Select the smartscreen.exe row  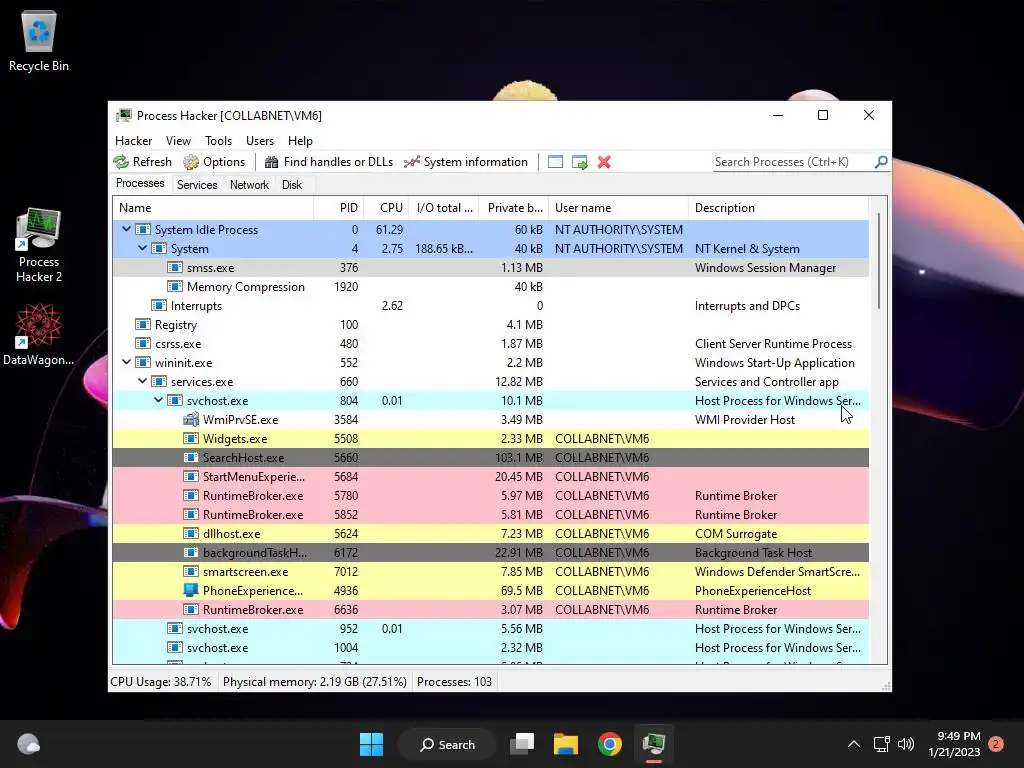click(490, 571)
